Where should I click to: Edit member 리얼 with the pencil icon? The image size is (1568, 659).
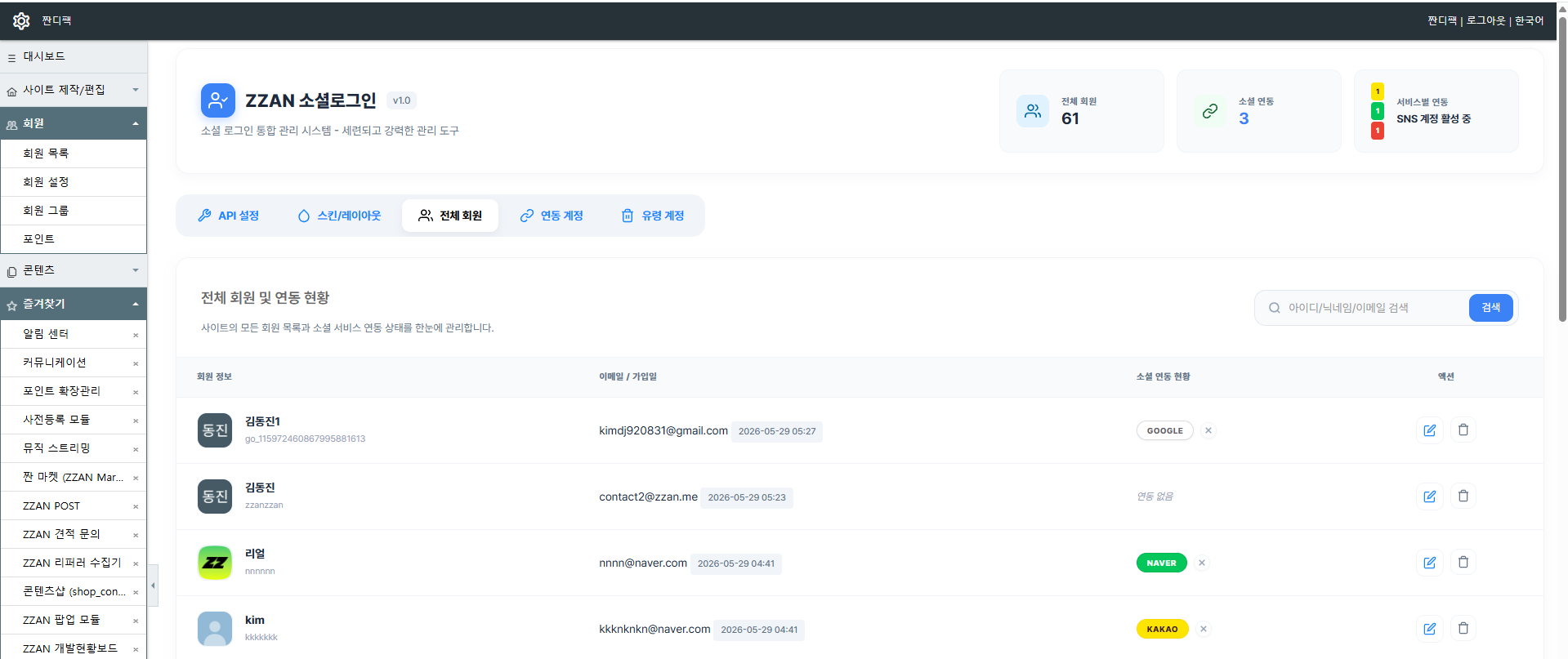point(1430,563)
